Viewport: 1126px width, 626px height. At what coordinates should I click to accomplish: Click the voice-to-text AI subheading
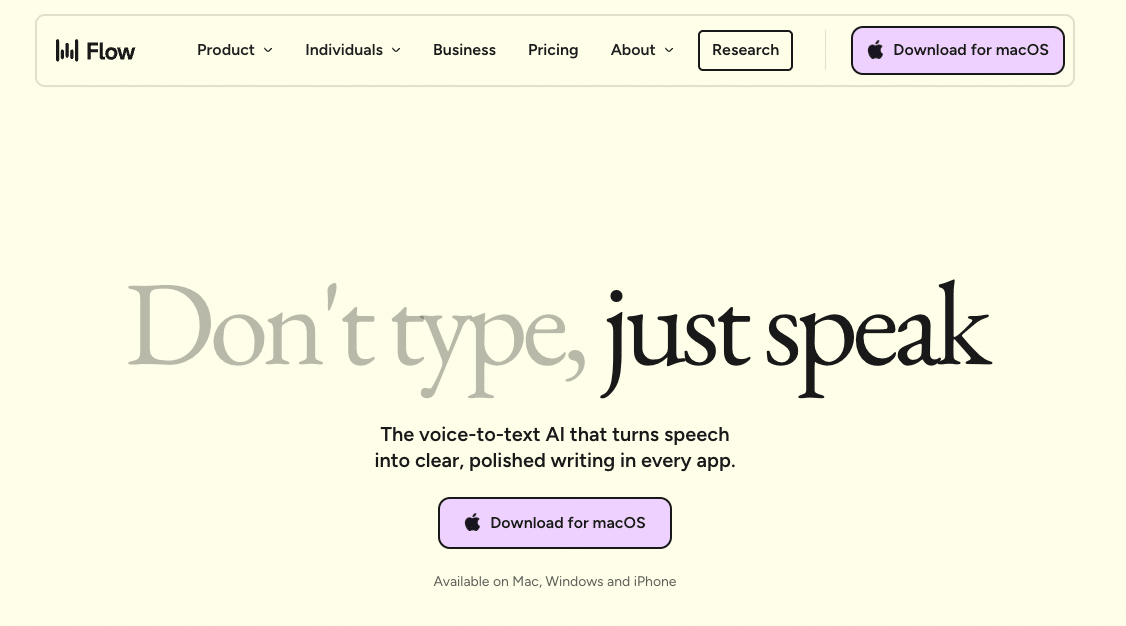tap(555, 448)
